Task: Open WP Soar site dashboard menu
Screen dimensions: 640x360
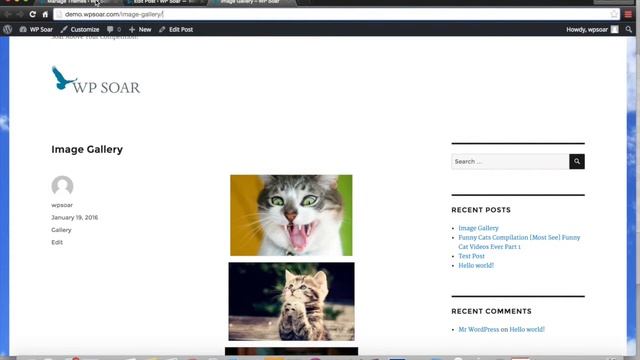Action: point(36,29)
